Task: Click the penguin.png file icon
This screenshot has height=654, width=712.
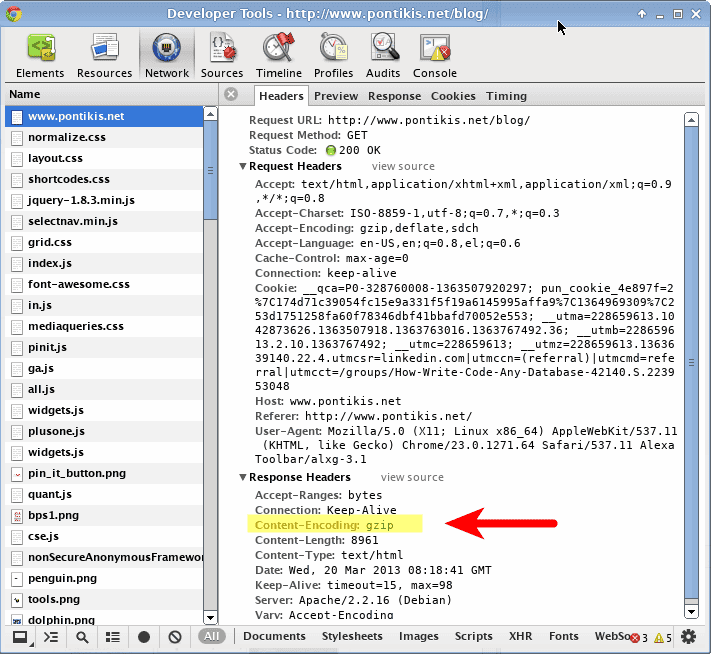Action: [17, 579]
